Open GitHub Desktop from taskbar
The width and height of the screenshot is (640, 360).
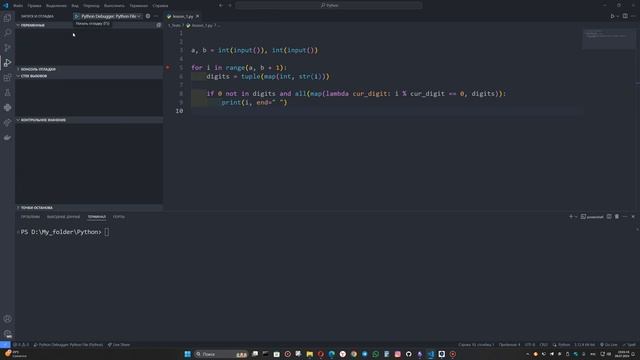click(x=409, y=354)
